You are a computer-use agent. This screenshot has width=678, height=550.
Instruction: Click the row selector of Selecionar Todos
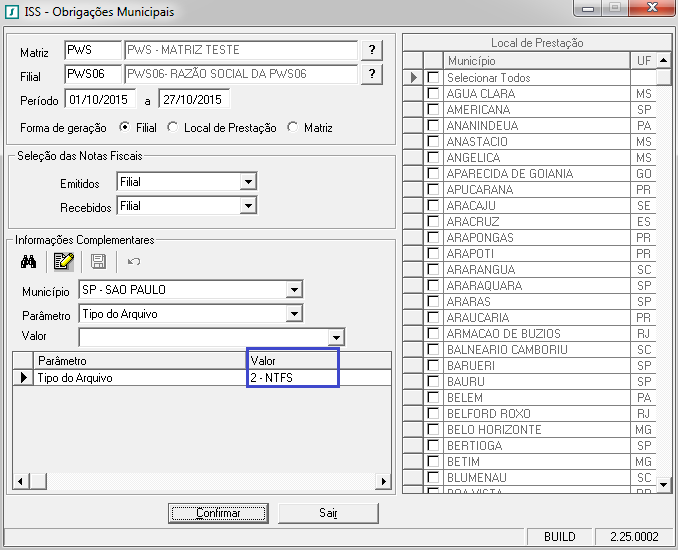click(413, 77)
